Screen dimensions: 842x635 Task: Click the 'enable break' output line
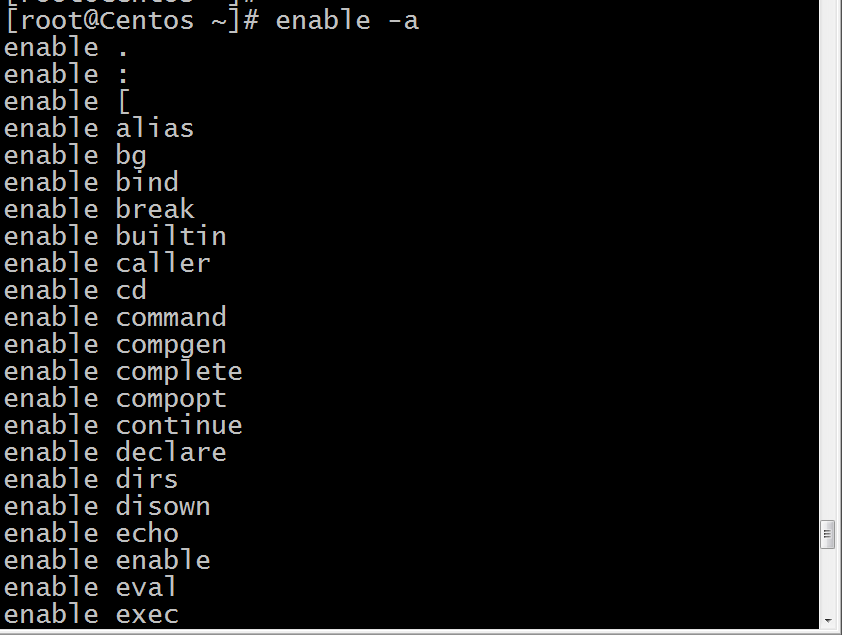point(99,209)
